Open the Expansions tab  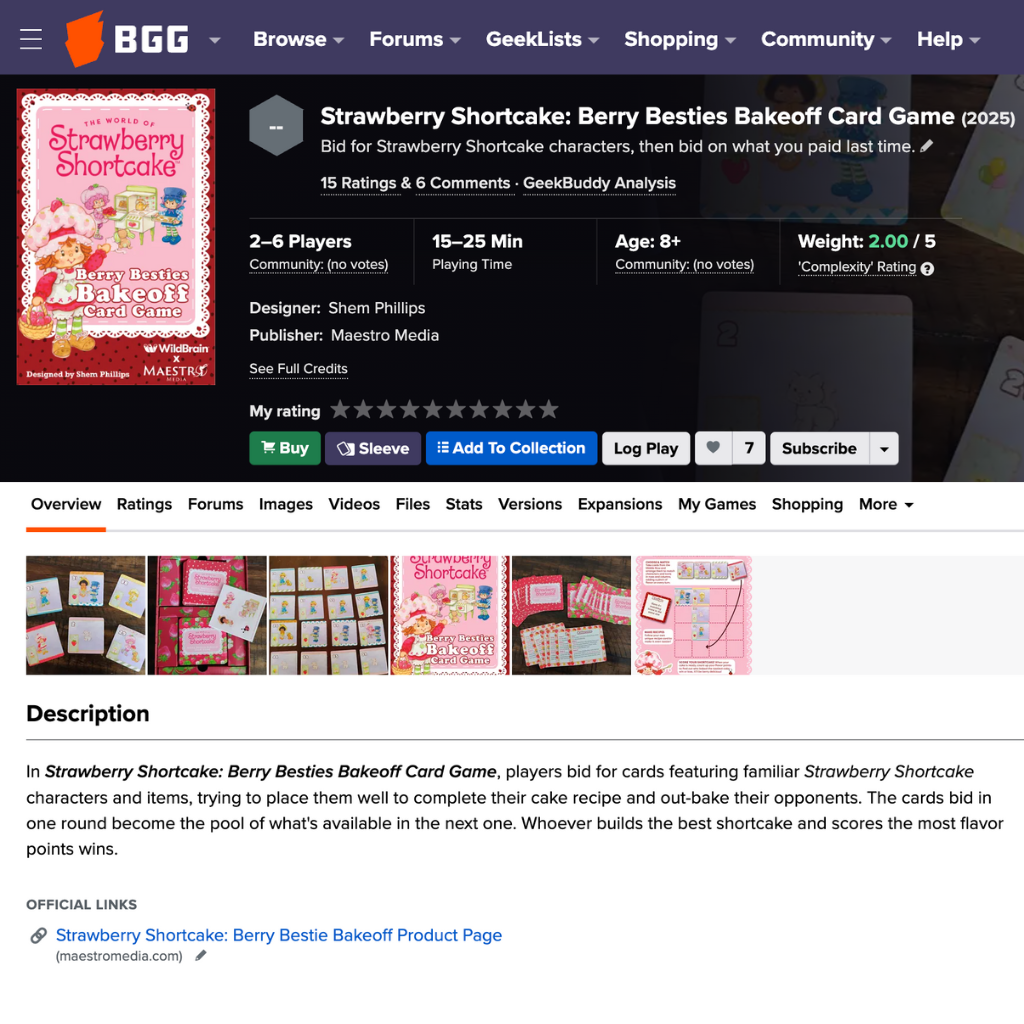click(620, 504)
